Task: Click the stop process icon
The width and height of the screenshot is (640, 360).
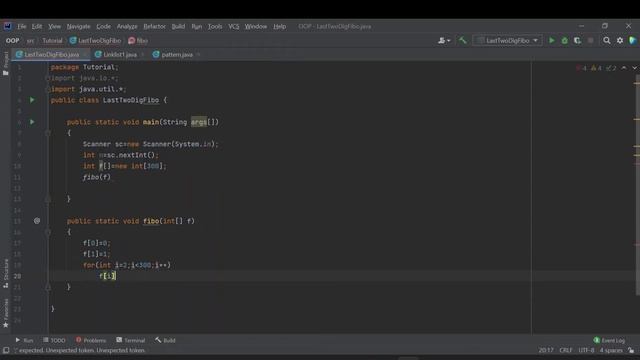Action: pyautogui.click(x=590, y=41)
